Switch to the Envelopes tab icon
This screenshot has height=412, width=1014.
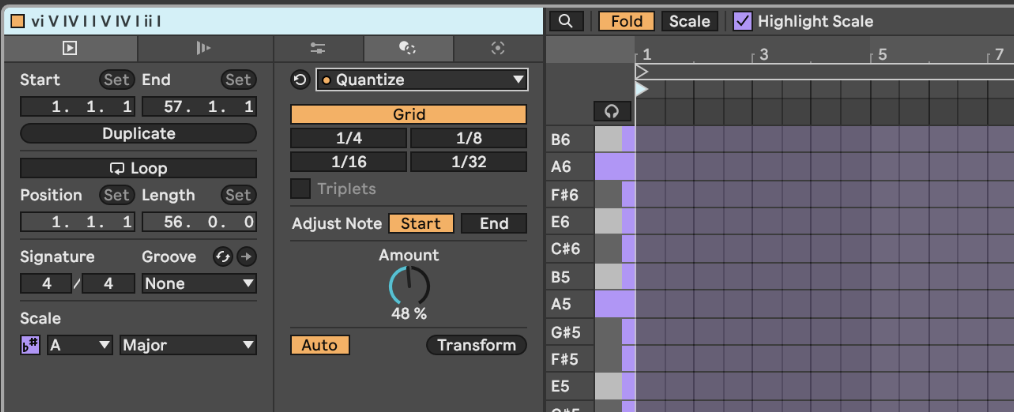pos(203,47)
